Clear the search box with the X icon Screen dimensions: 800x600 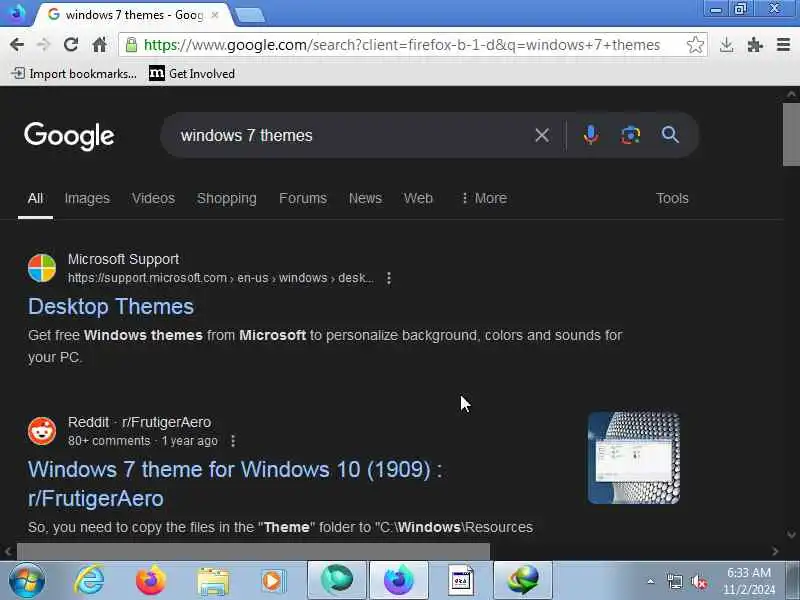pyautogui.click(x=542, y=135)
